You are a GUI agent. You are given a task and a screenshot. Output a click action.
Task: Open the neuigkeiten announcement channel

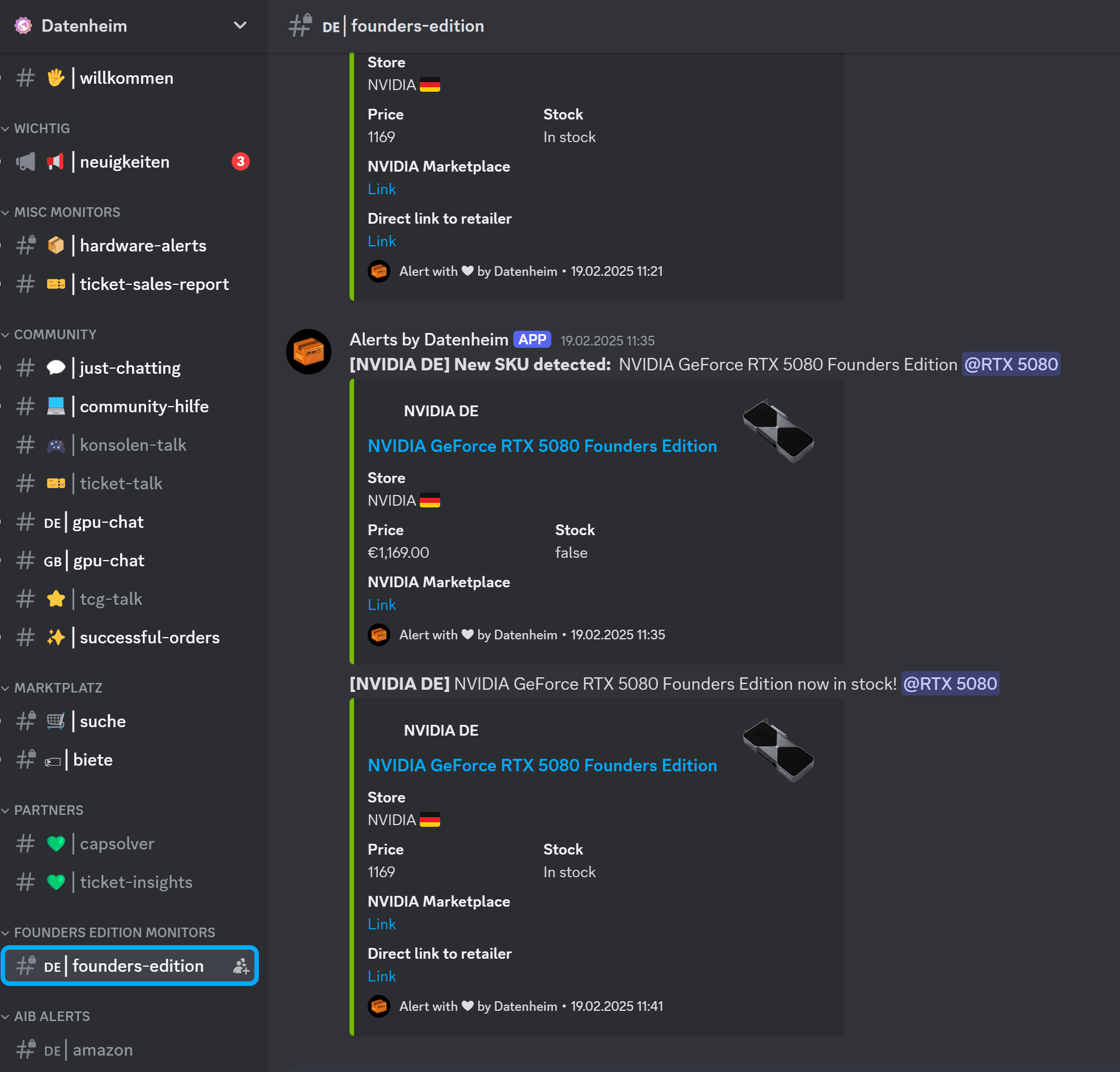(125, 162)
